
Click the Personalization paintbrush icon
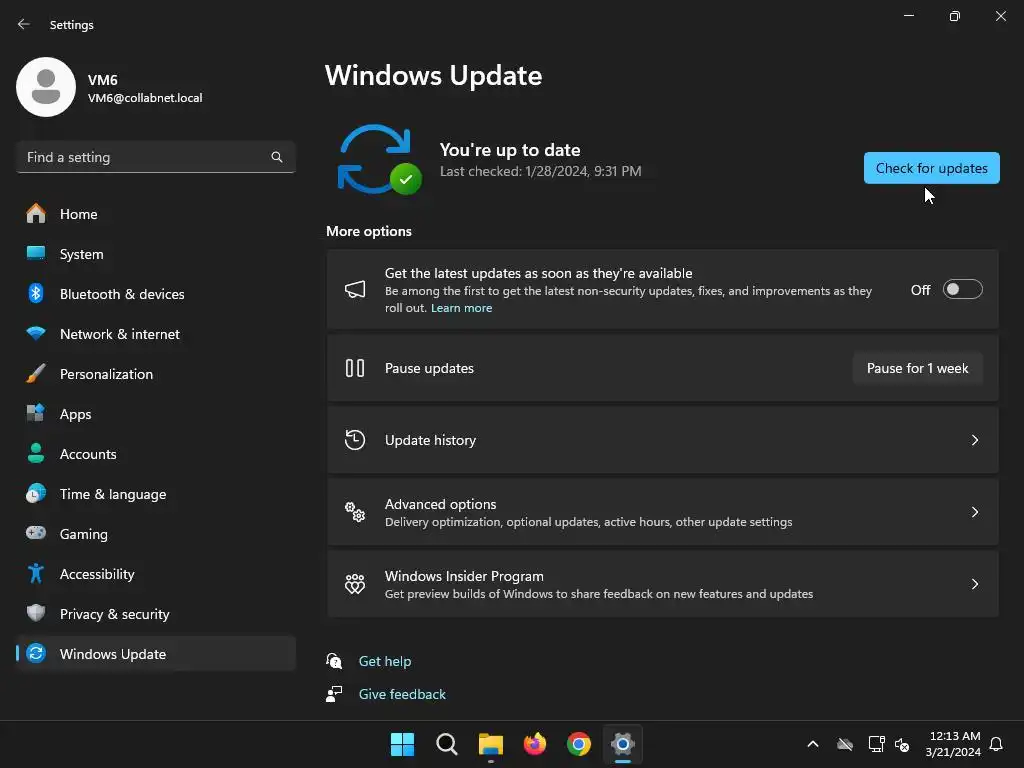click(36, 374)
